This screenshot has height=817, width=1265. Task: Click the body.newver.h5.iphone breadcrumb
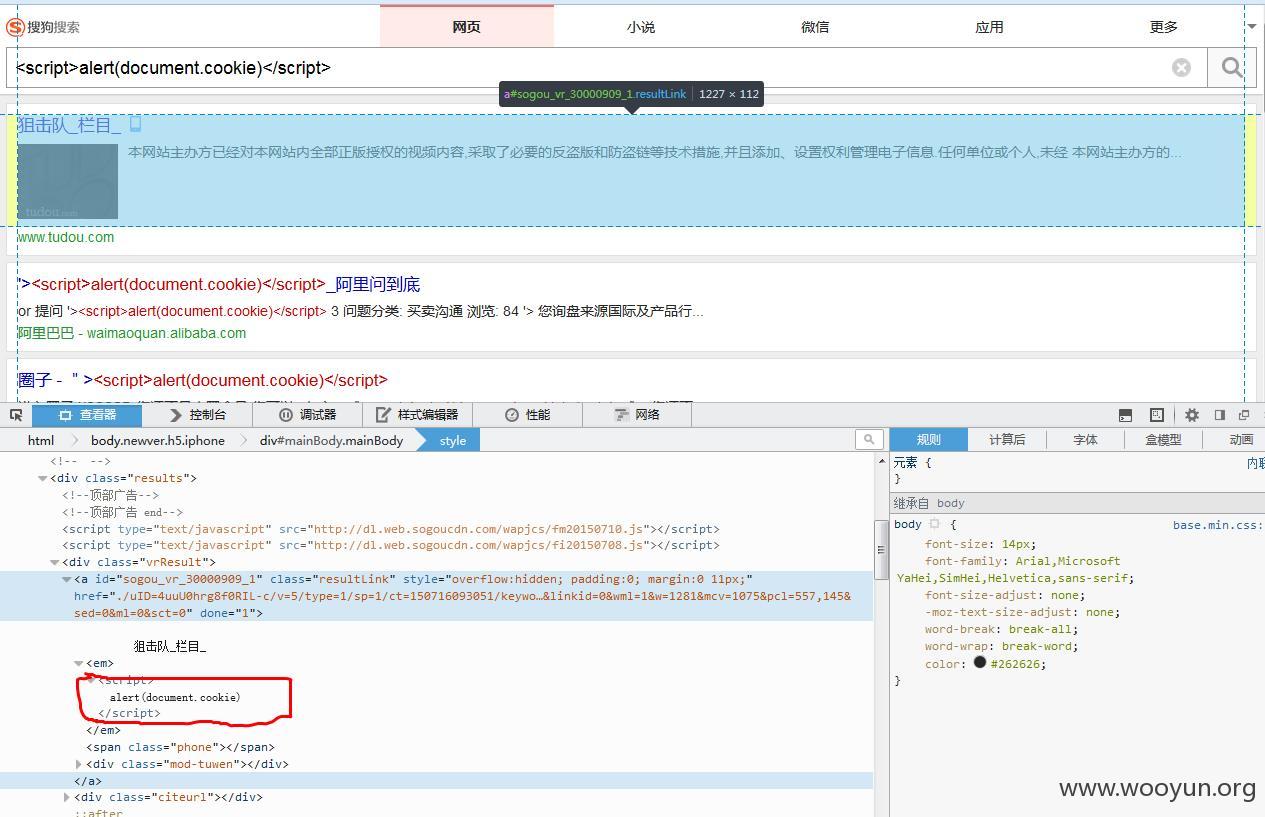coord(158,440)
